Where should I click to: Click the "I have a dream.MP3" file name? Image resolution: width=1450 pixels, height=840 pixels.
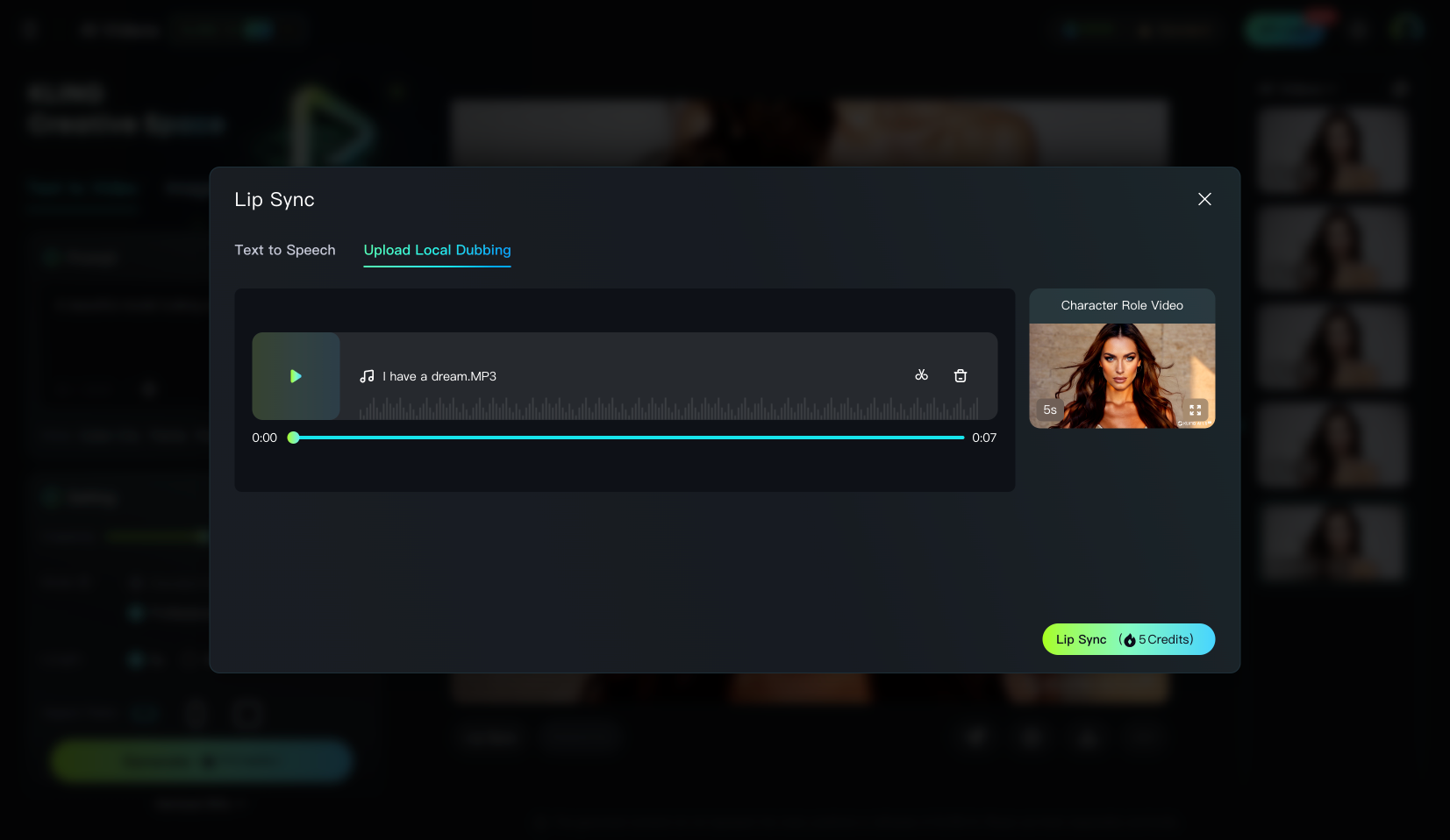[x=439, y=376]
